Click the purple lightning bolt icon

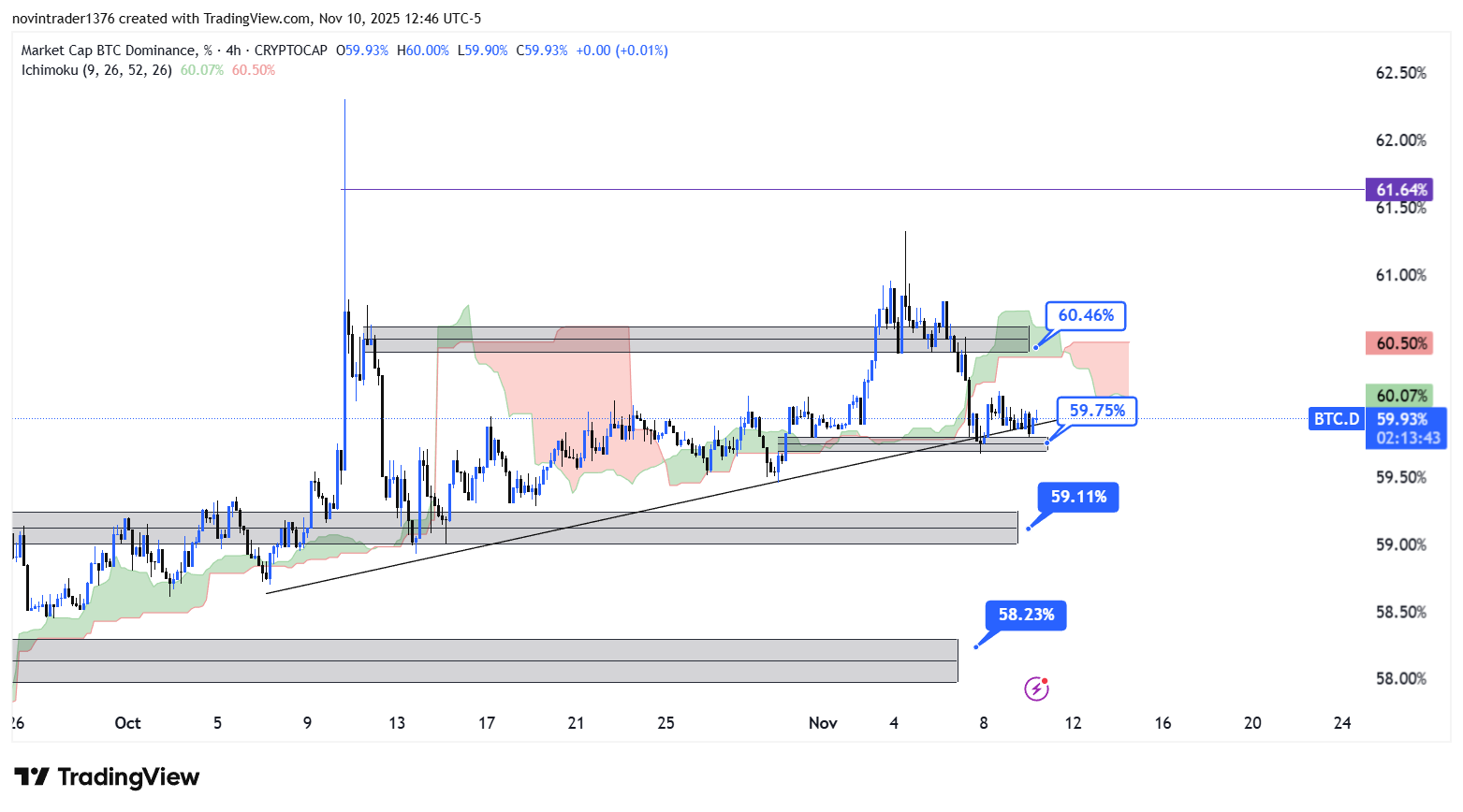1036,689
